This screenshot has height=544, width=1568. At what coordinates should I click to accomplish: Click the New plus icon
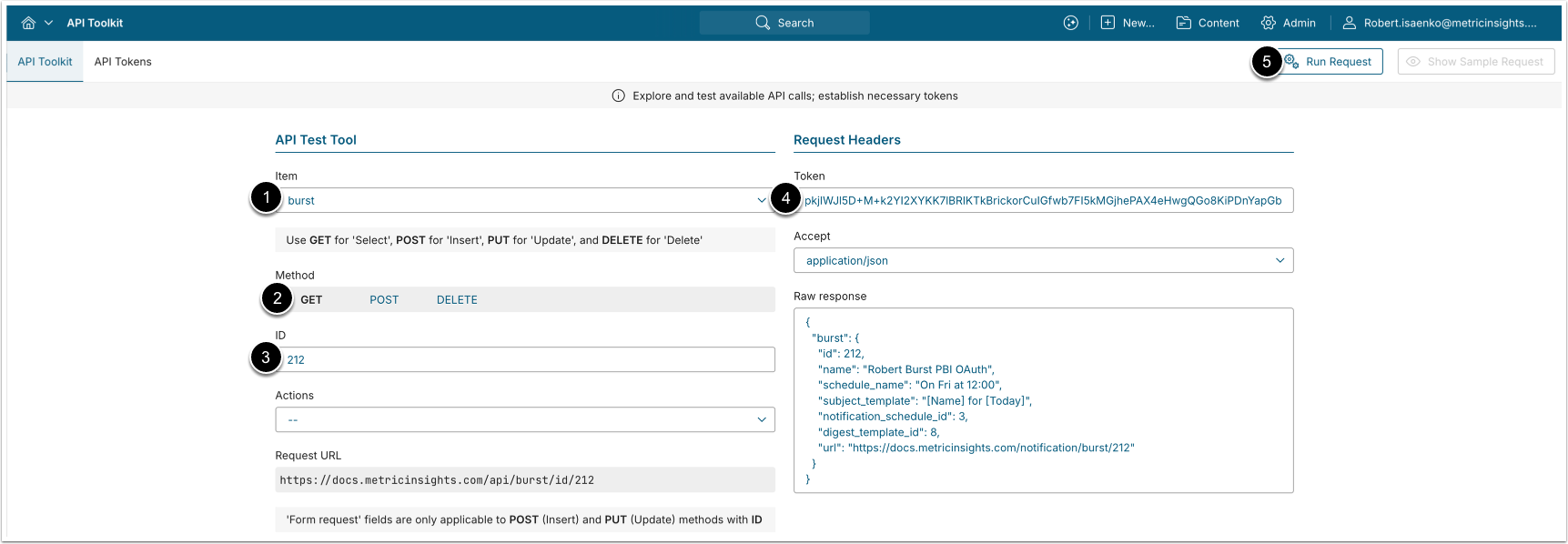click(1108, 23)
